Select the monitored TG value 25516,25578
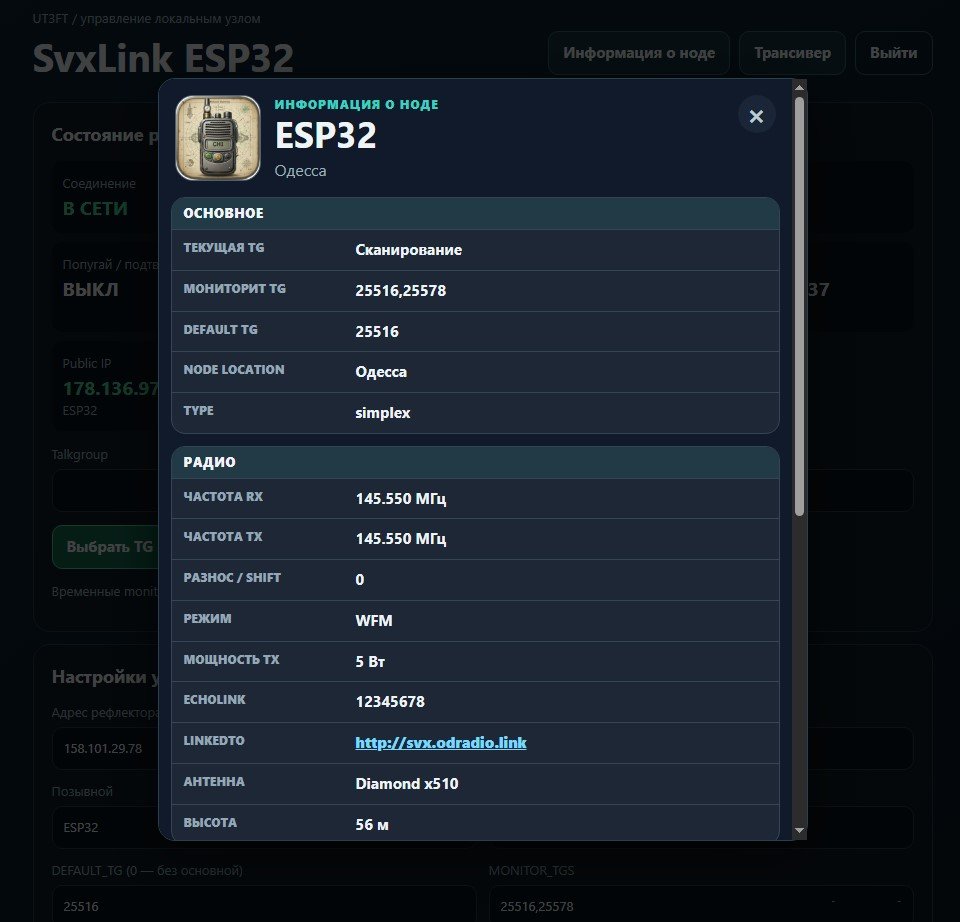This screenshot has width=960, height=922. [x=400, y=291]
